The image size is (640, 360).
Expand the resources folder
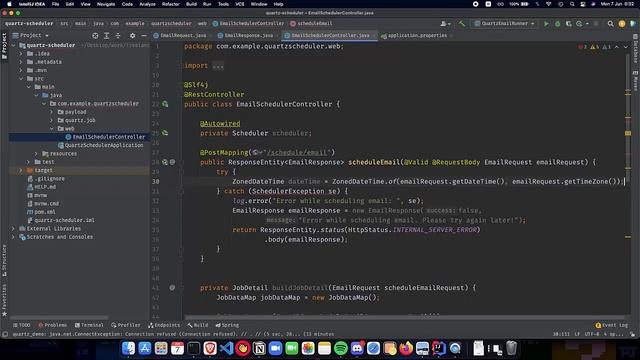tap(36, 154)
